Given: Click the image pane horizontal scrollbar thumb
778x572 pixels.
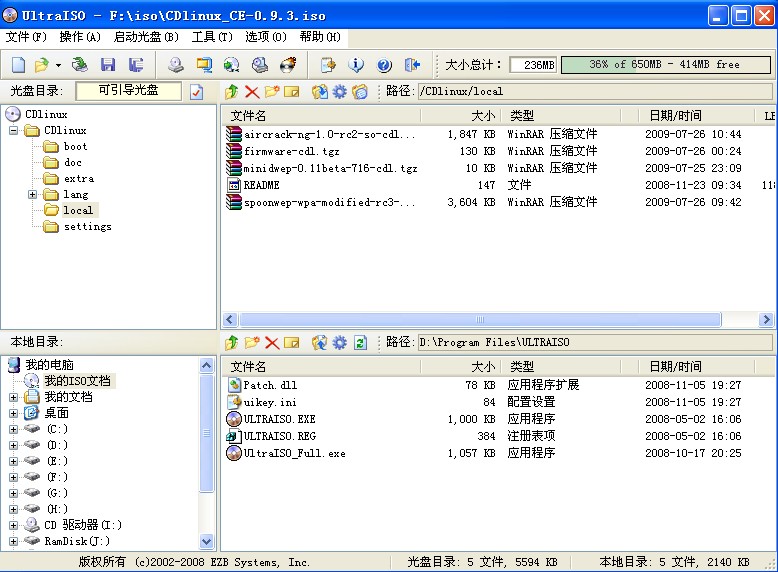Looking at the screenshot, I should pyautogui.click(x=480, y=319).
